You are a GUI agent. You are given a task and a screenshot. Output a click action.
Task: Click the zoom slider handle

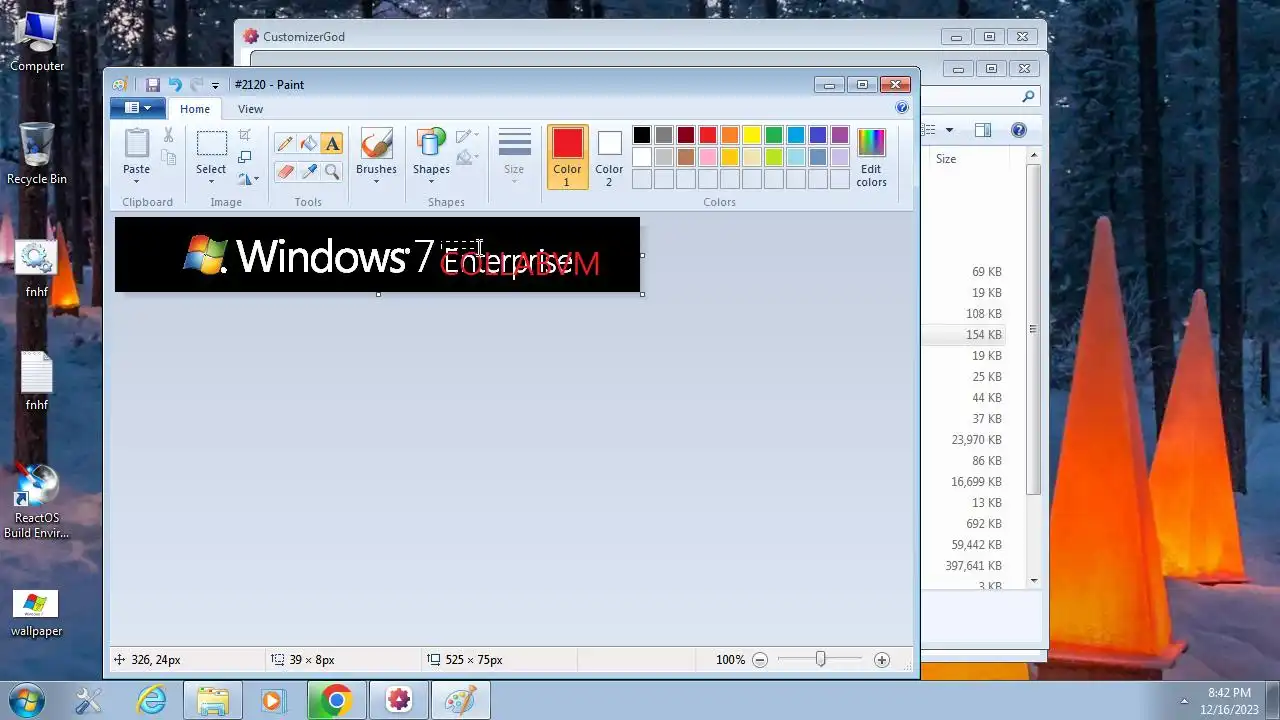point(820,660)
